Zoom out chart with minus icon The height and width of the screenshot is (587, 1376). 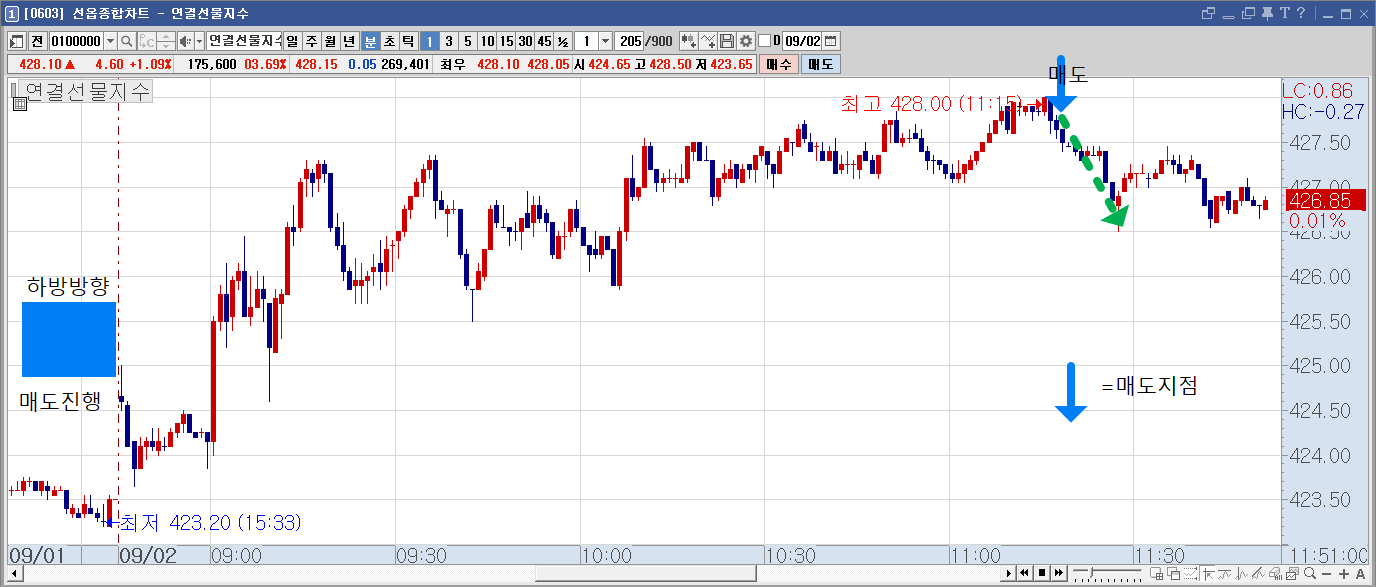[x=1326, y=573]
